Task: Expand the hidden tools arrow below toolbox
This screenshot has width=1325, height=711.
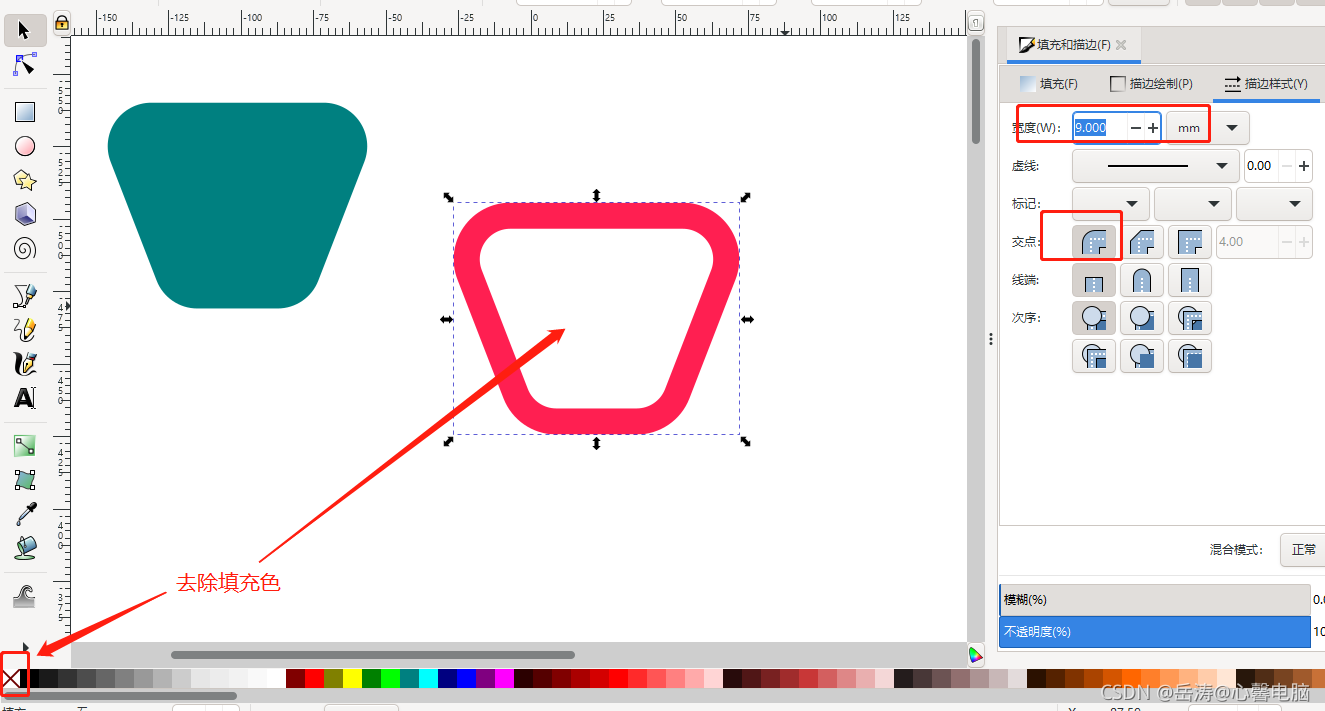Action: (25, 647)
